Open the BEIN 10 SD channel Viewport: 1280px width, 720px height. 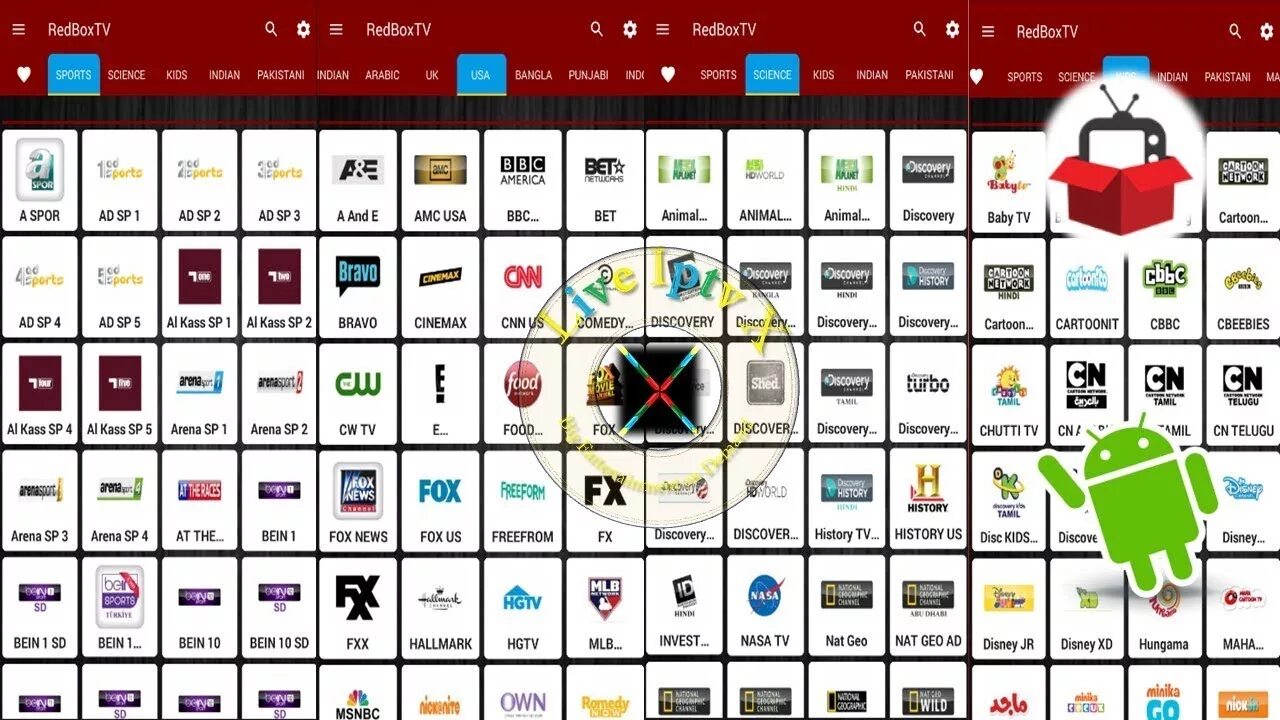tap(280, 609)
